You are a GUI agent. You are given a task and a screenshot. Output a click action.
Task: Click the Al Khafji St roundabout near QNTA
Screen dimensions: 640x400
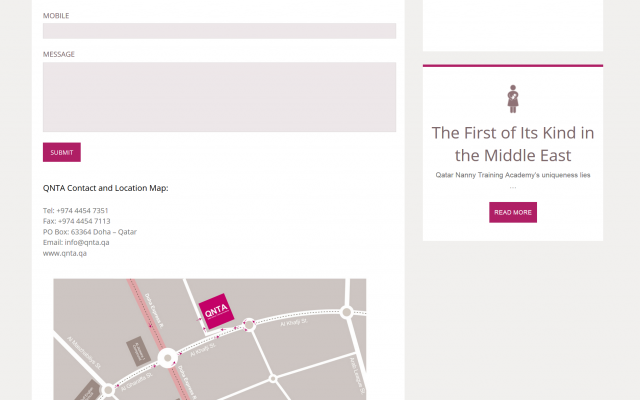(249, 323)
